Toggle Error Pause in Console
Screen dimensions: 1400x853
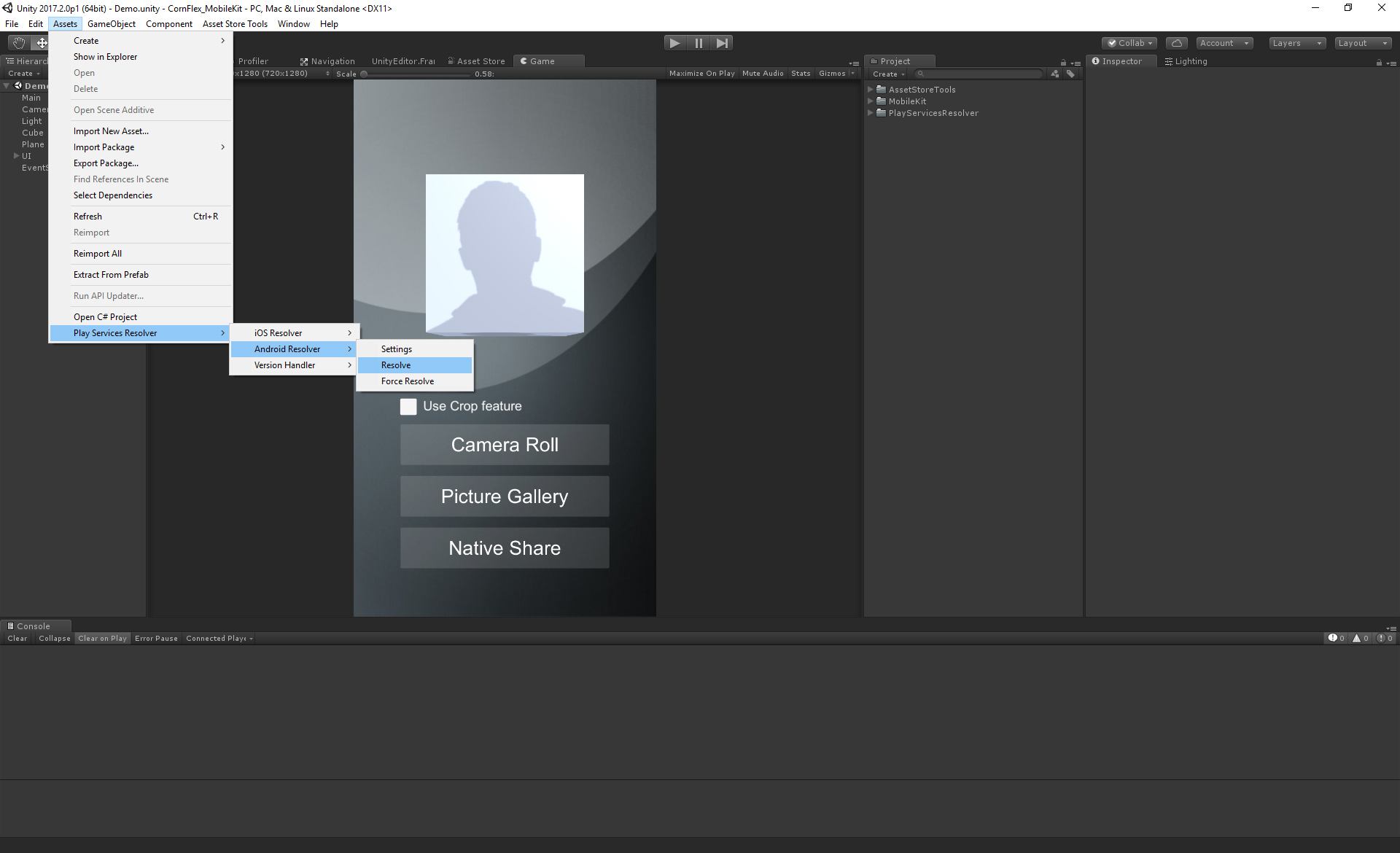pos(156,639)
